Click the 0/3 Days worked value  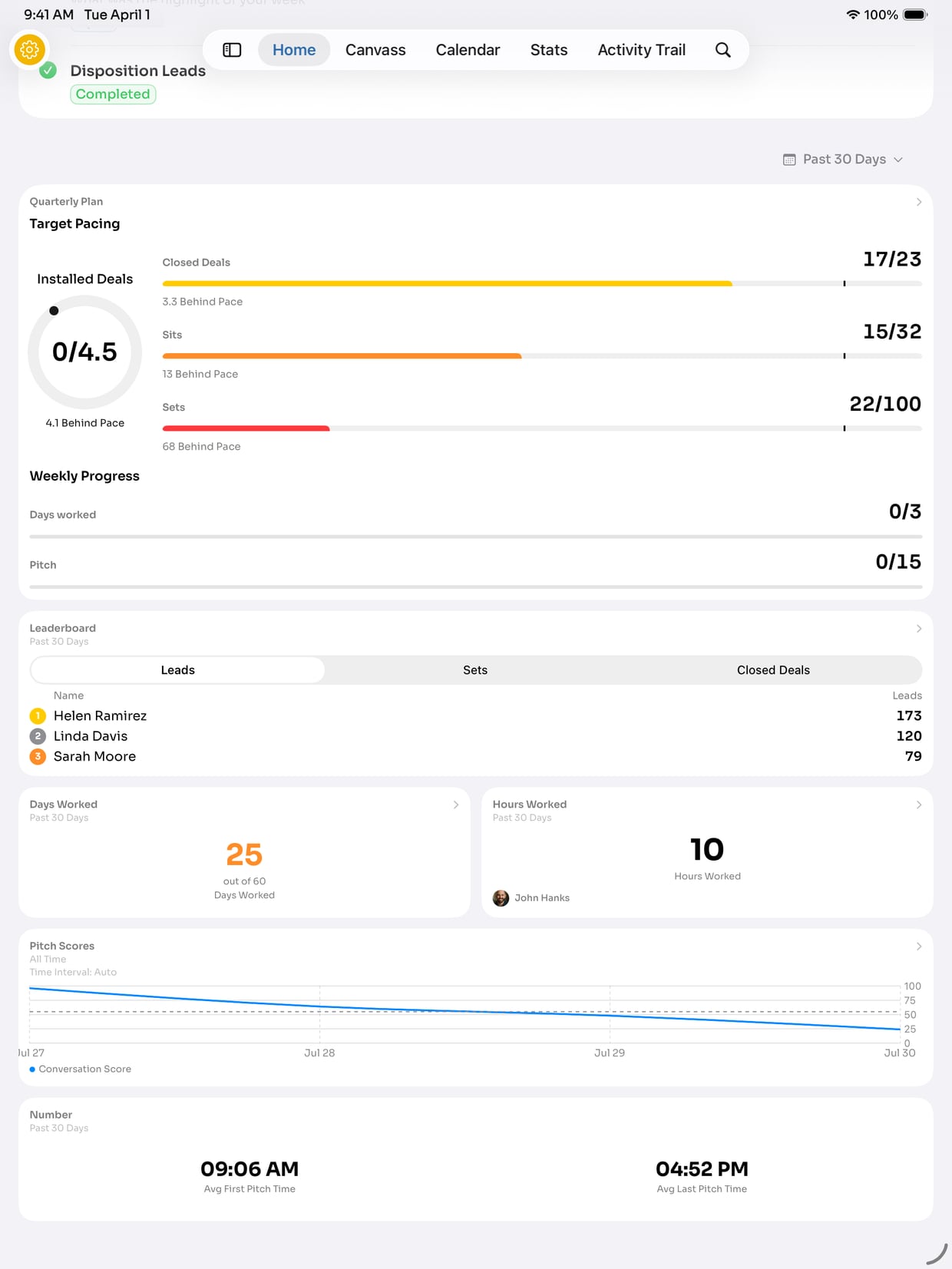pos(905,511)
